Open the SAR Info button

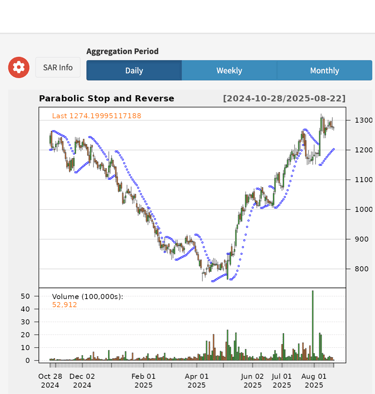coord(58,67)
